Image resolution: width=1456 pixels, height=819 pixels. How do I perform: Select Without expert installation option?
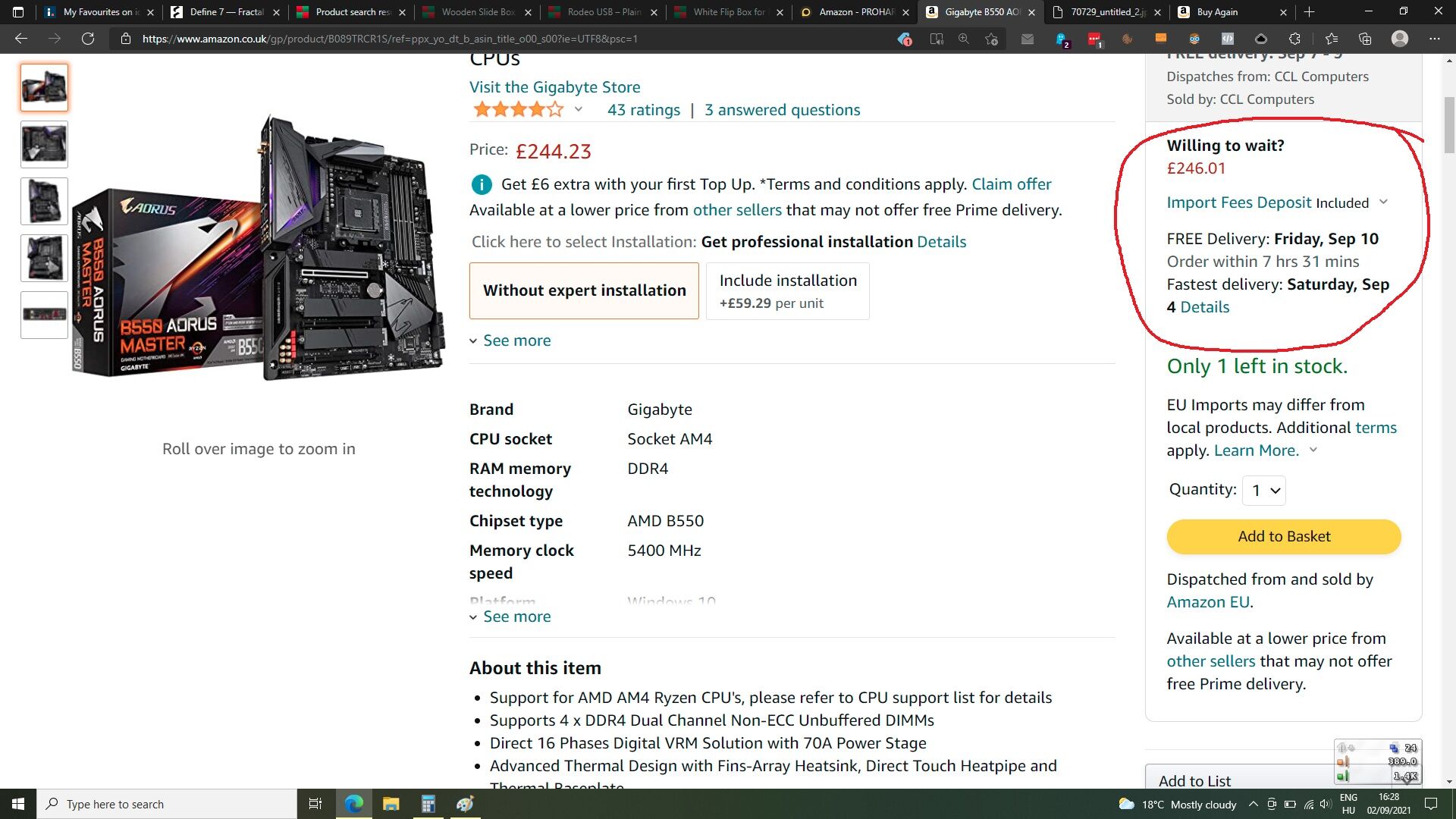click(x=584, y=290)
